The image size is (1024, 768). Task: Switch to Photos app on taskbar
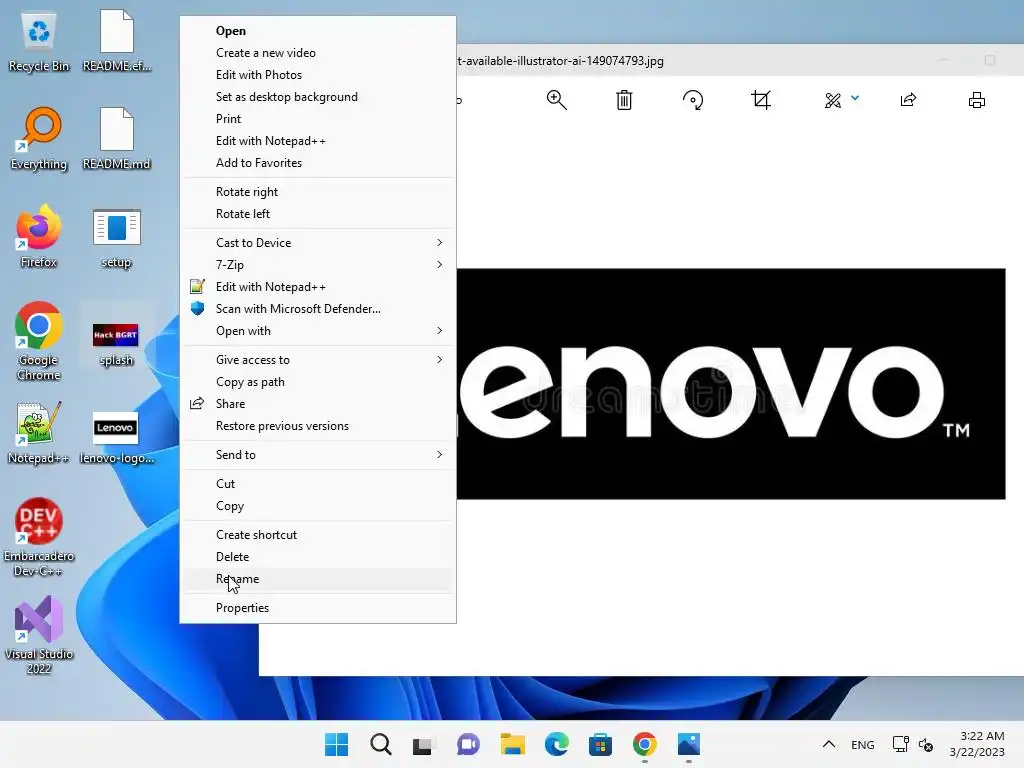click(x=689, y=744)
